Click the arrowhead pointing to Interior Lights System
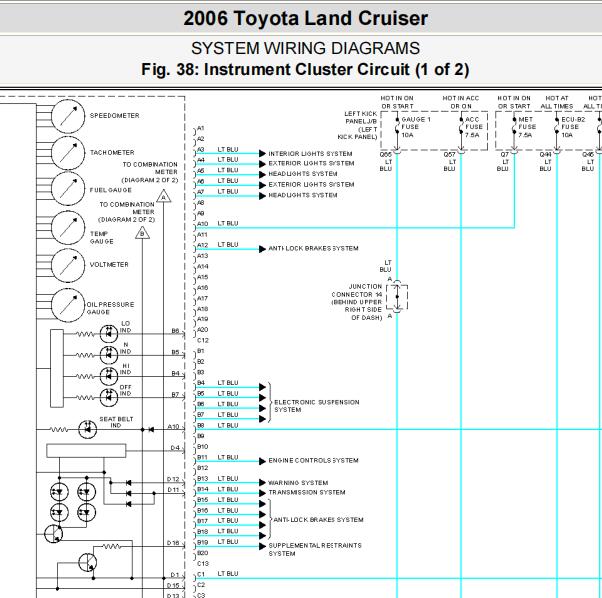 262,154
